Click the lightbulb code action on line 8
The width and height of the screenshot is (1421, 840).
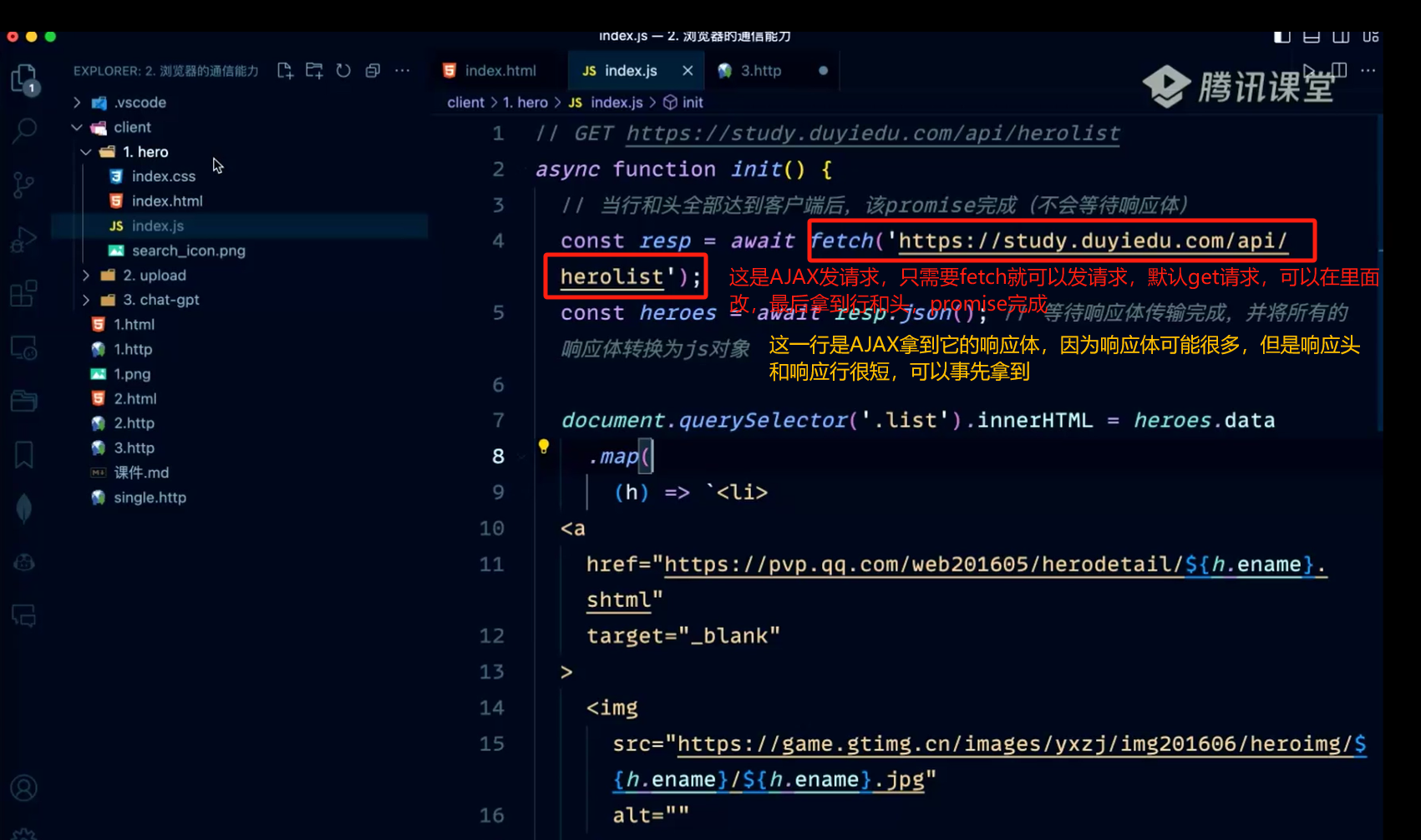coord(544,447)
